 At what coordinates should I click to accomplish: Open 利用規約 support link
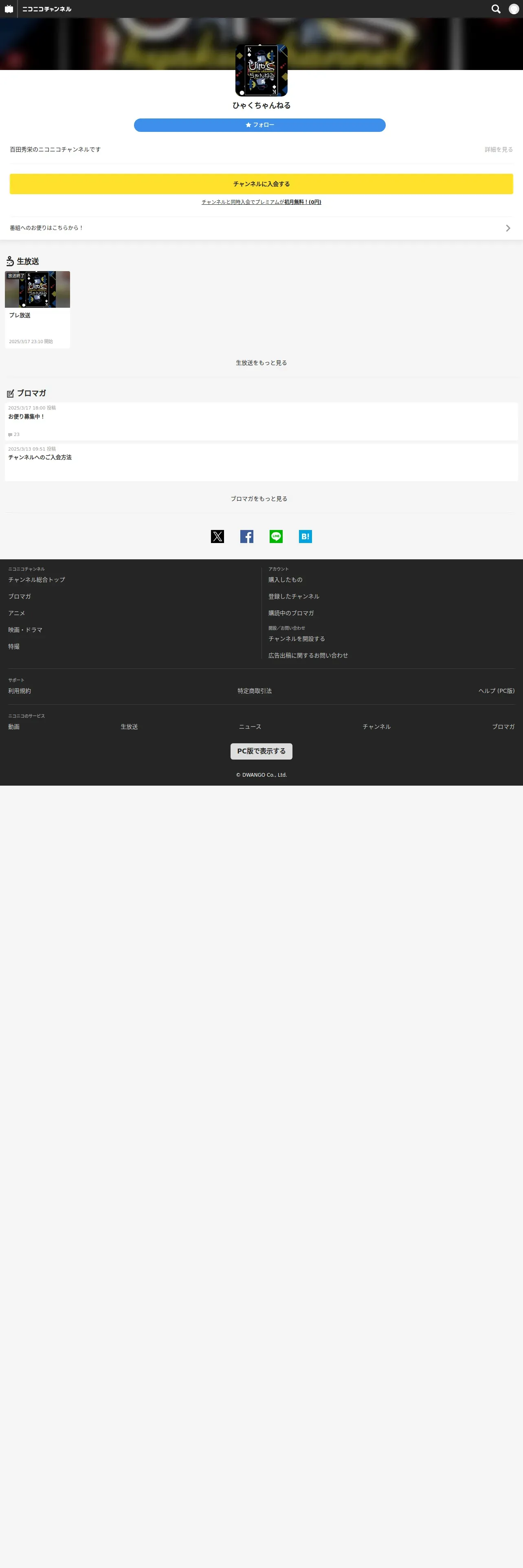click(20, 691)
